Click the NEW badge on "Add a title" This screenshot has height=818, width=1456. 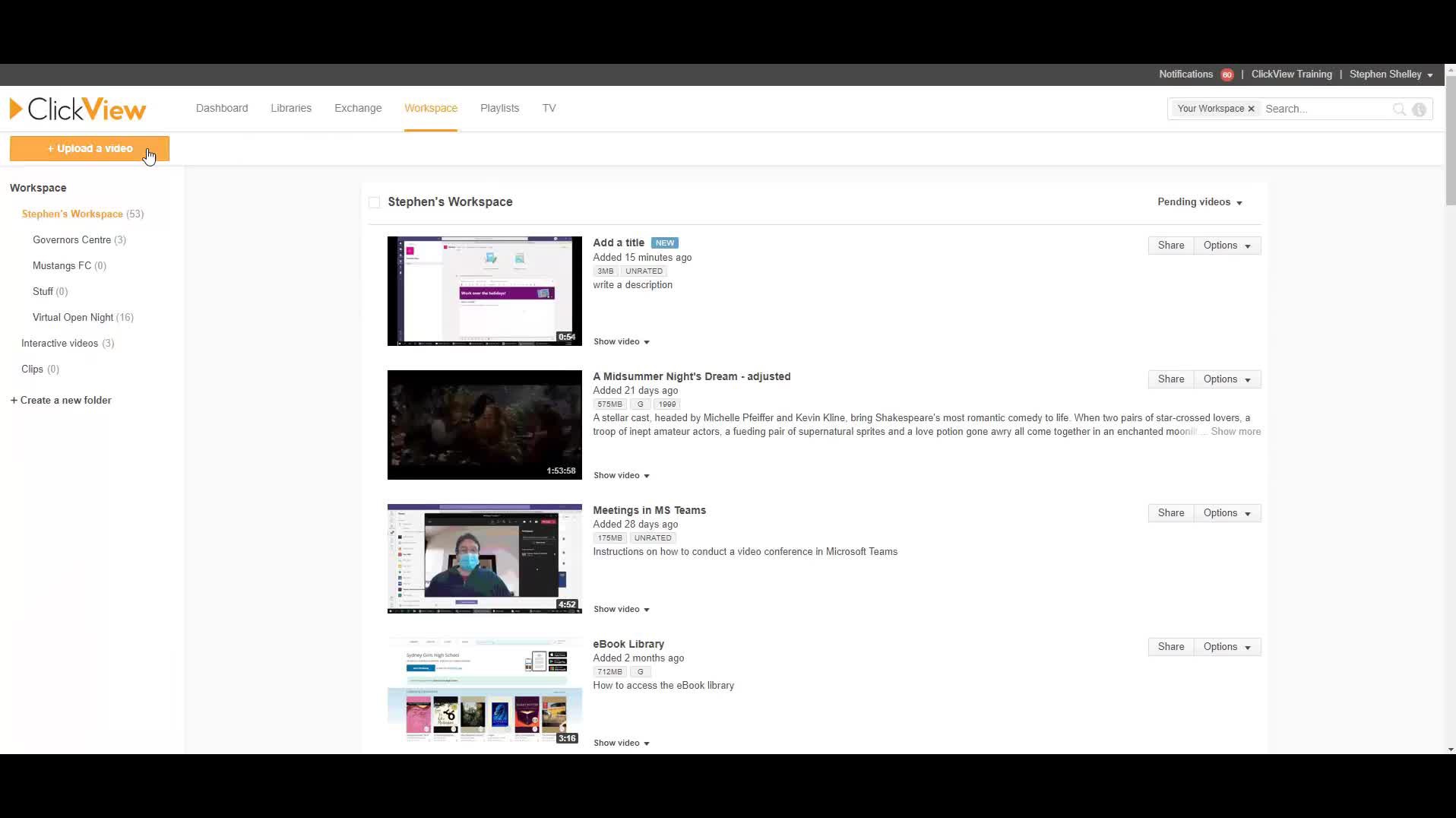664,243
